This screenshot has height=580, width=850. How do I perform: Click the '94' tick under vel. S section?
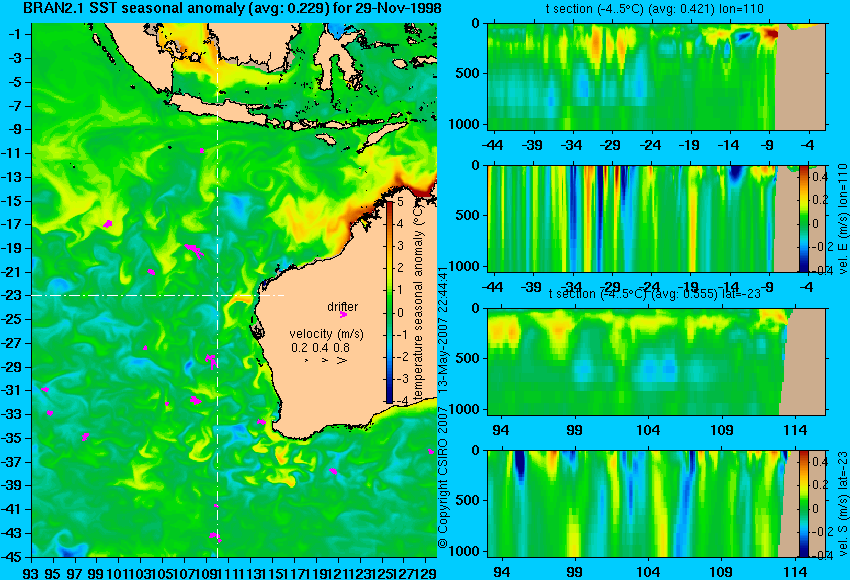[x=501, y=572]
